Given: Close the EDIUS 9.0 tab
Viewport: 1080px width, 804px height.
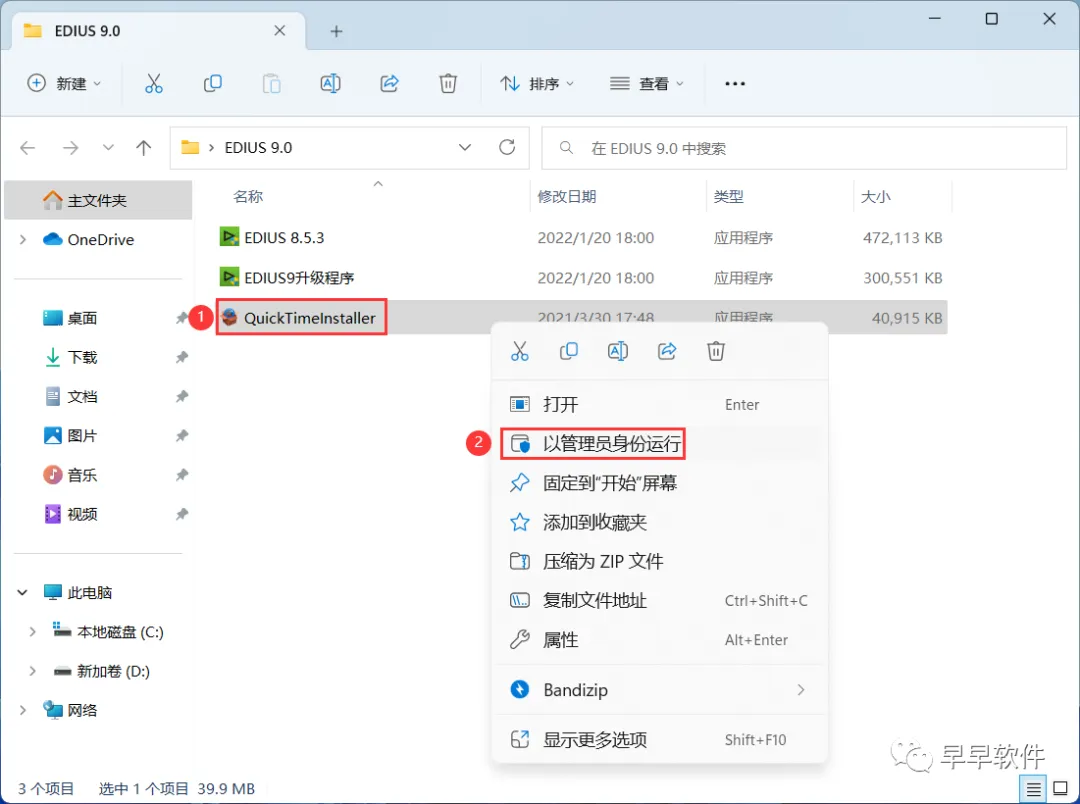Looking at the screenshot, I should [x=280, y=30].
